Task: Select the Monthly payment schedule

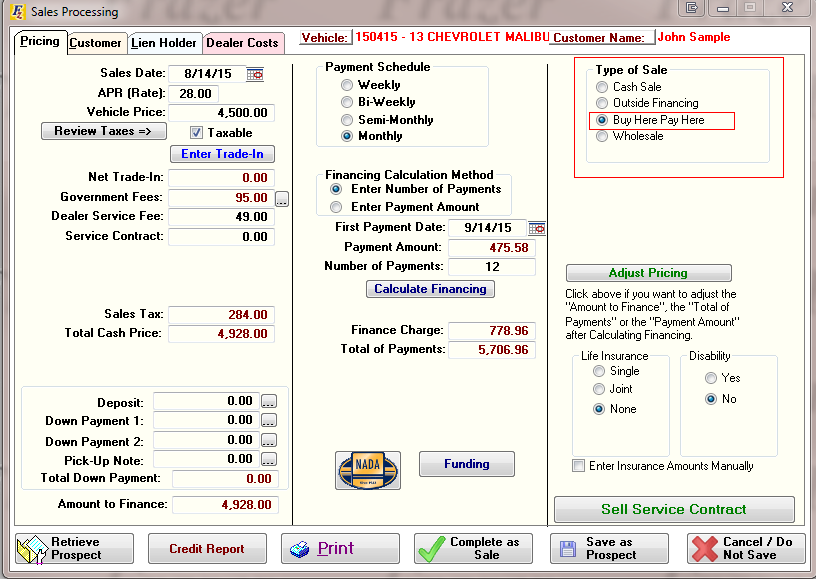Action: tap(347, 136)
